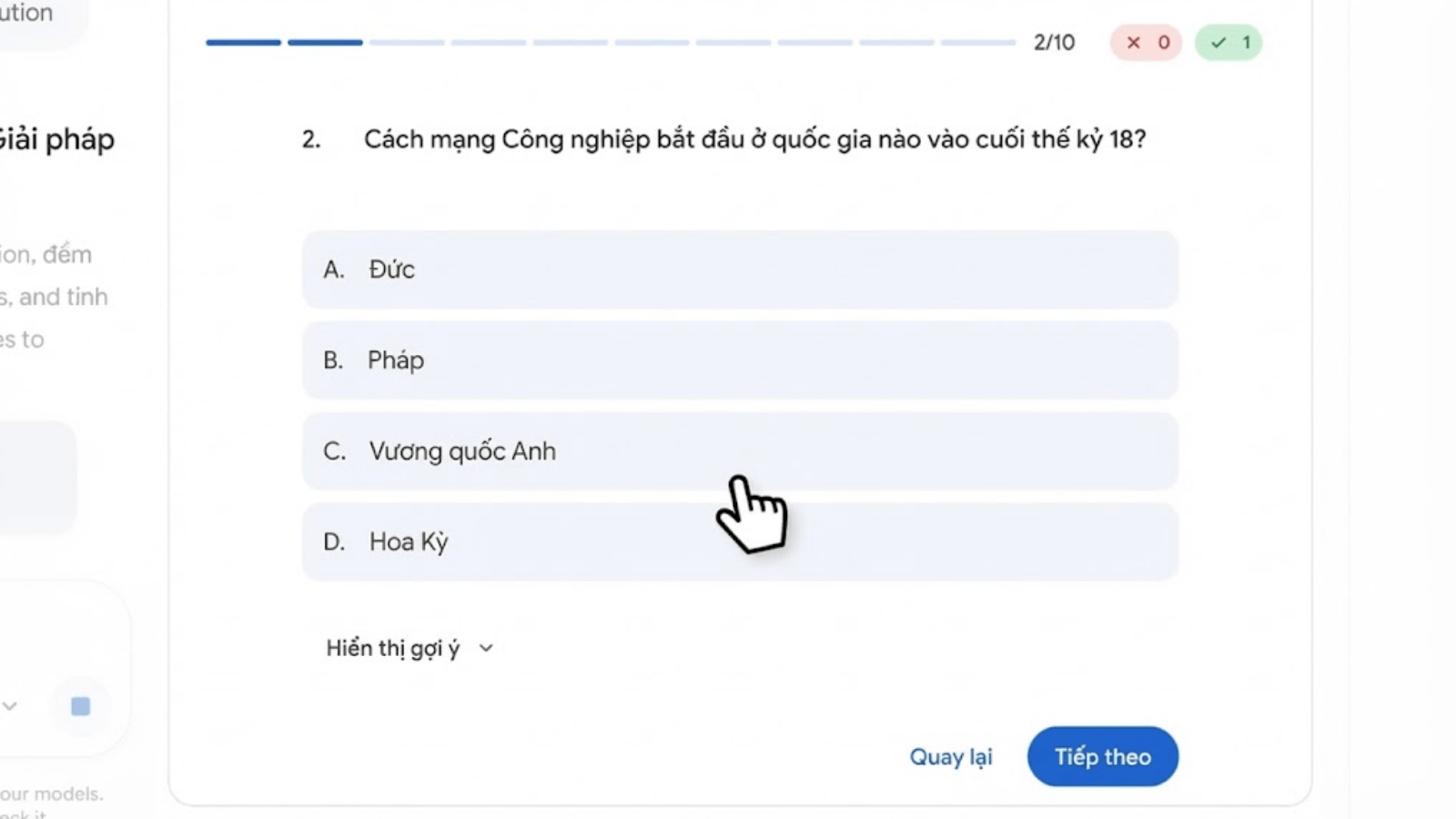Image resolution: width=1456 pixels, height=819 pixels.
Task: Choose answer B. Pháp
Action: click(739, 360)
